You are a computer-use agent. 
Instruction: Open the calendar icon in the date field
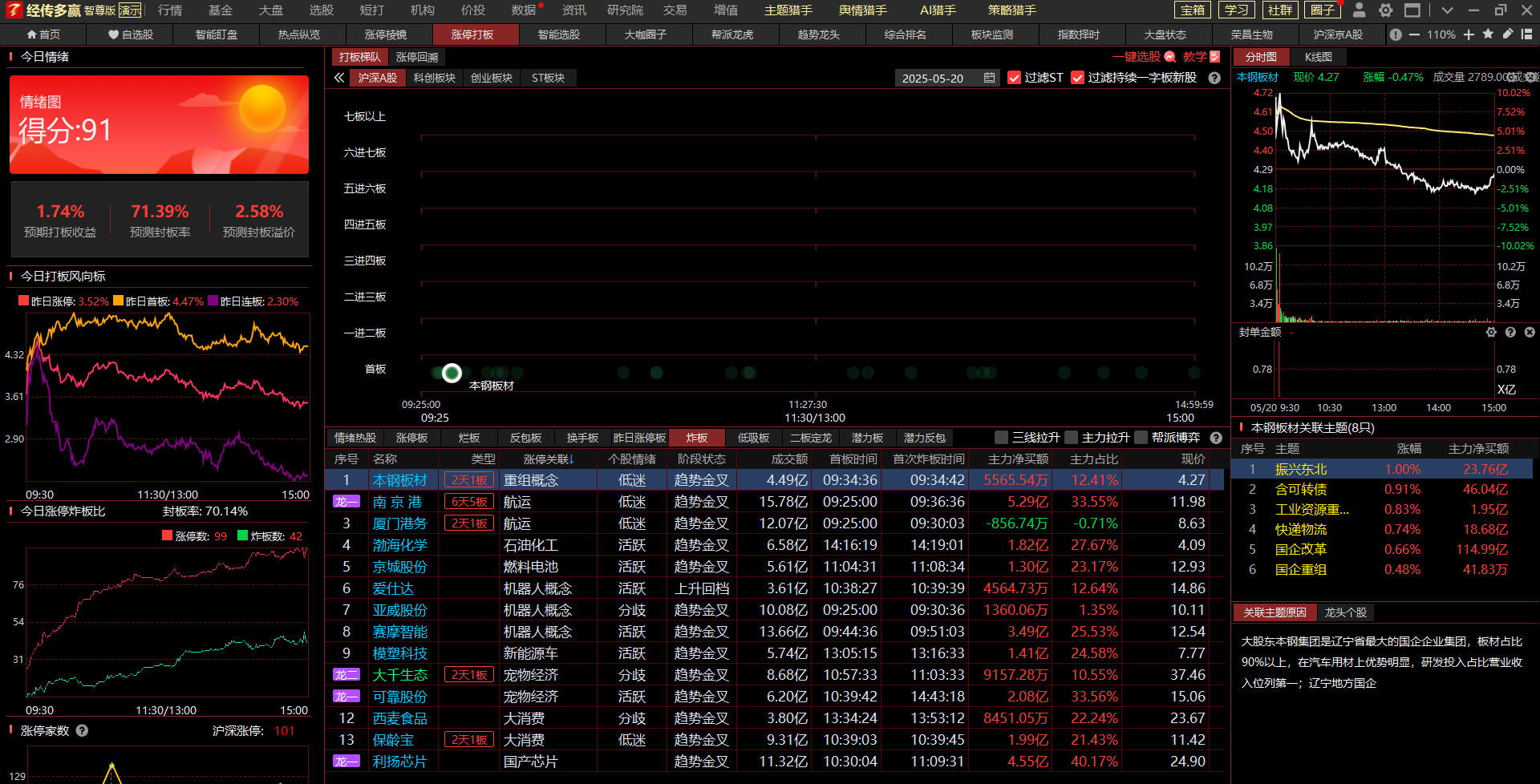989,78
